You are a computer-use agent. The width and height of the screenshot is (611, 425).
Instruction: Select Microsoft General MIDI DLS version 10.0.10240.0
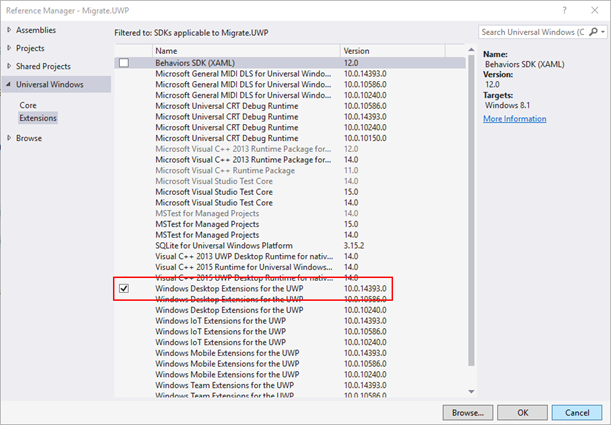290,95
